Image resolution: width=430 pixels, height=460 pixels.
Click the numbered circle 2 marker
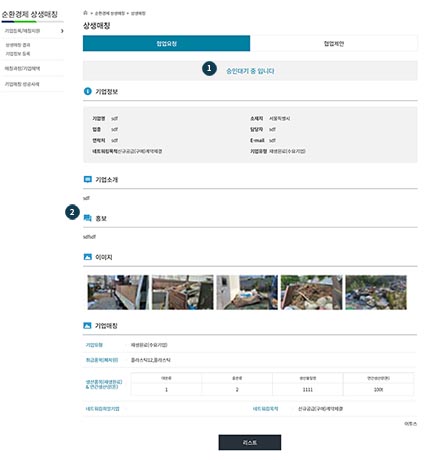(x=72, y=212)
